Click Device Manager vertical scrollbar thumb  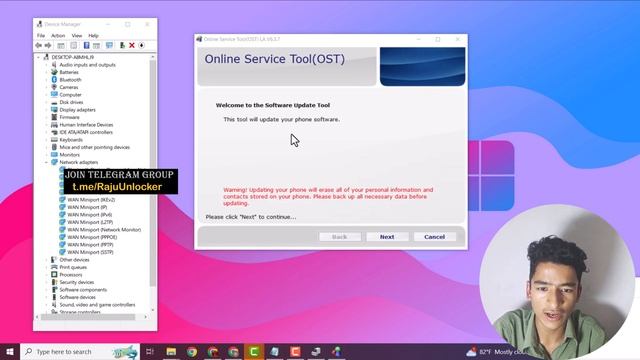(x=153, y=173)
